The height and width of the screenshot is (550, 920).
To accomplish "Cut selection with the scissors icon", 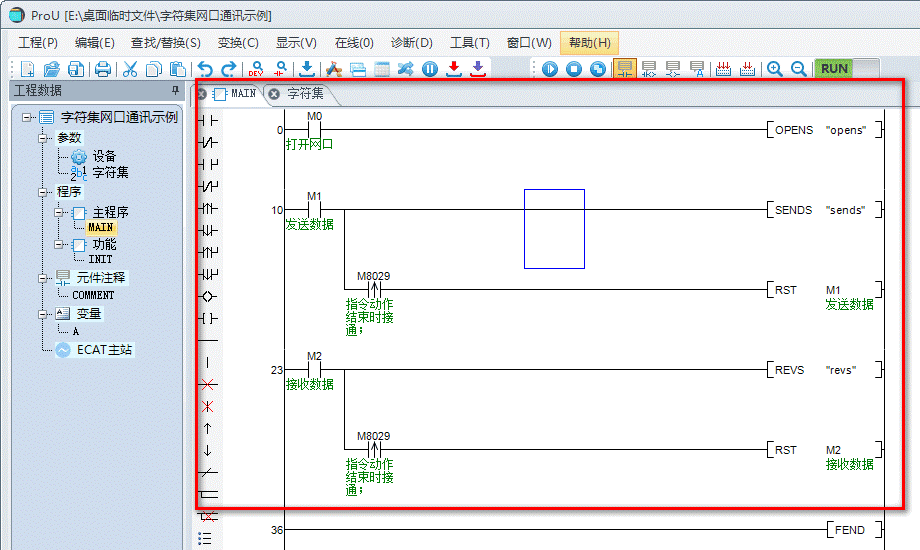I will click(130, 69).
